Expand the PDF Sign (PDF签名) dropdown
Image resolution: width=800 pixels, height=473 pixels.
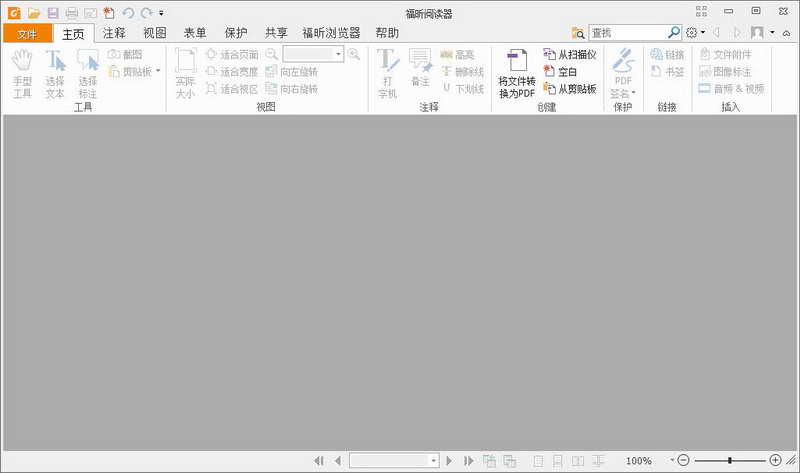pos(624,92)
